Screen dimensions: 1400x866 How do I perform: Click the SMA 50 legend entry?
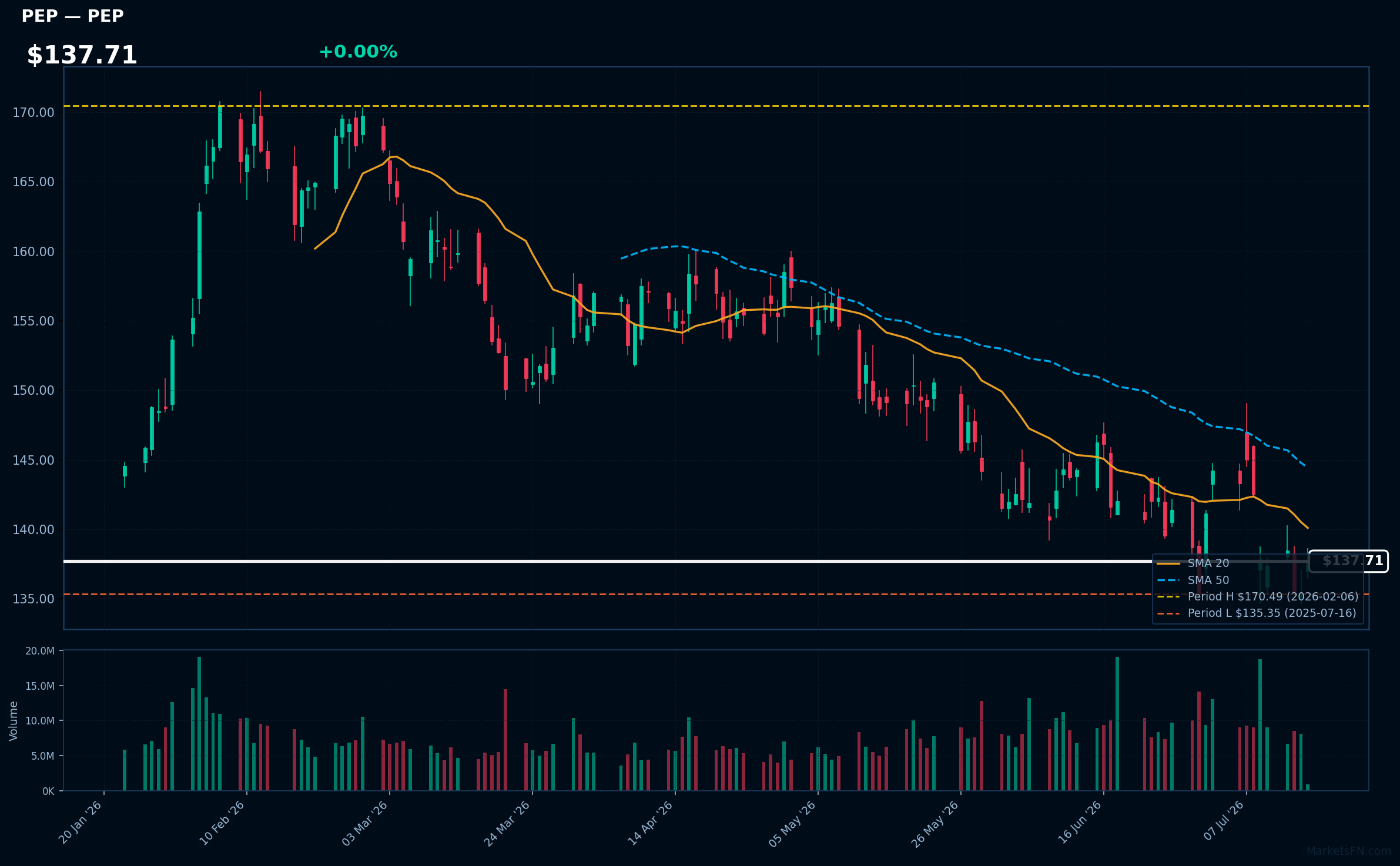pos(1193,580)
